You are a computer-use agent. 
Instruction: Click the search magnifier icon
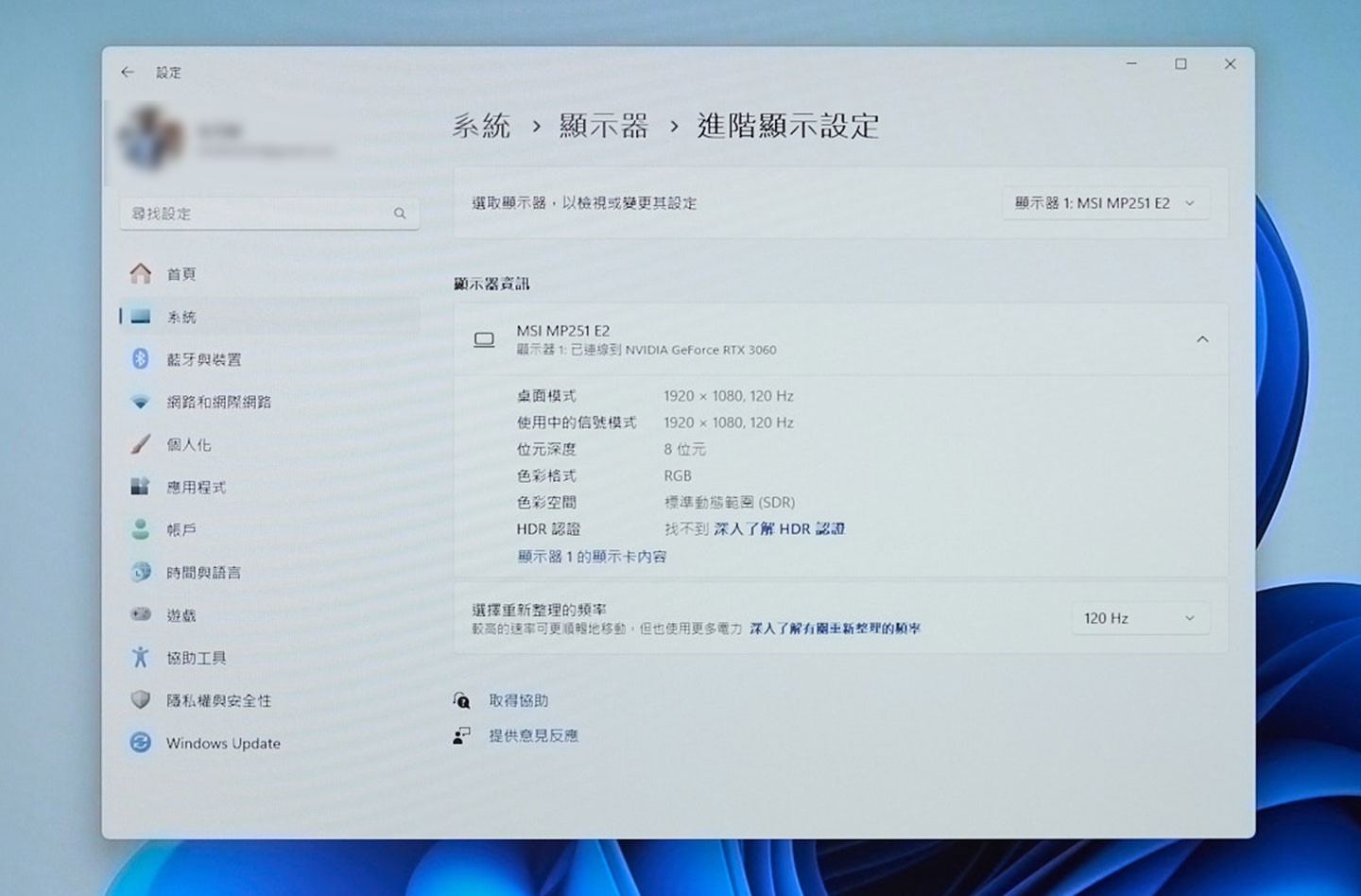400,214
